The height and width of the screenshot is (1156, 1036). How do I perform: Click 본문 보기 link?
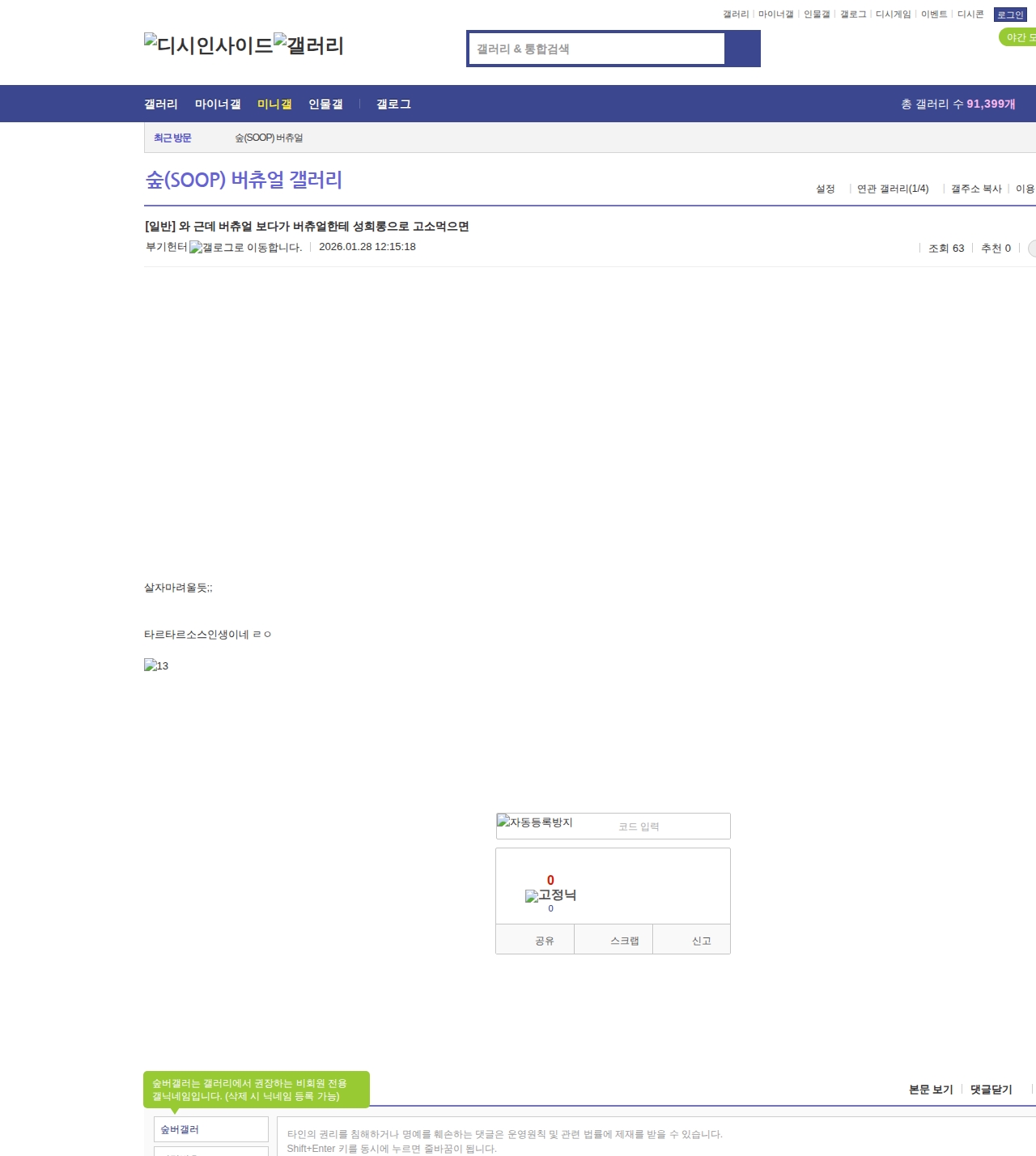coord(931,1090)
